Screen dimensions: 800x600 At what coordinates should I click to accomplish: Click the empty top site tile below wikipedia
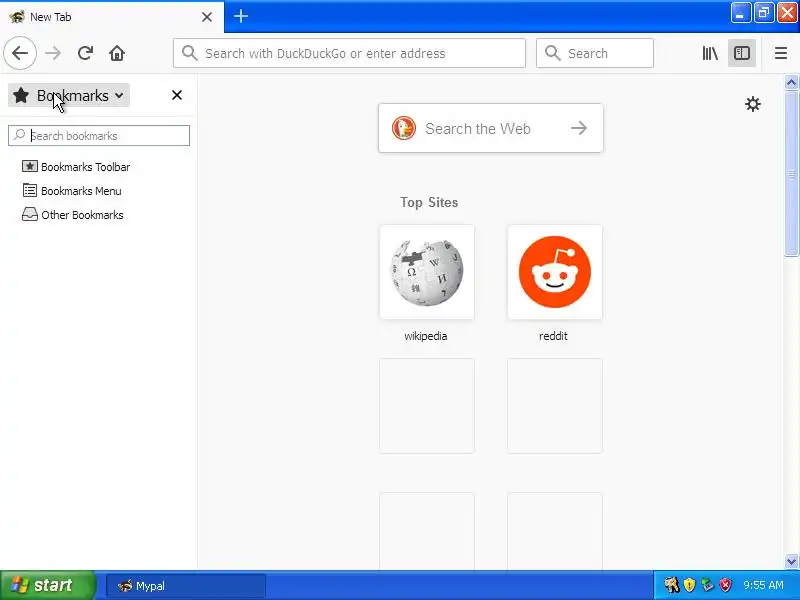coord(427,406)
